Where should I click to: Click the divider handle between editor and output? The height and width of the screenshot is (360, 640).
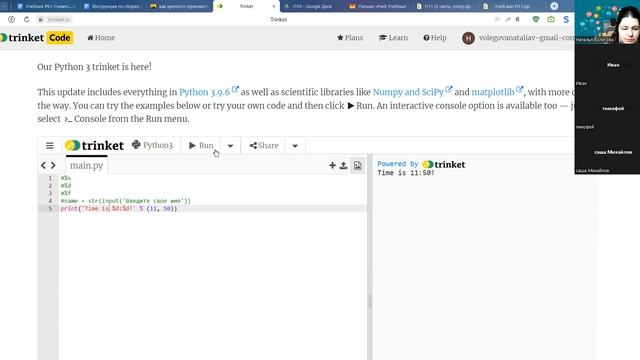click(x=370, y=301)
